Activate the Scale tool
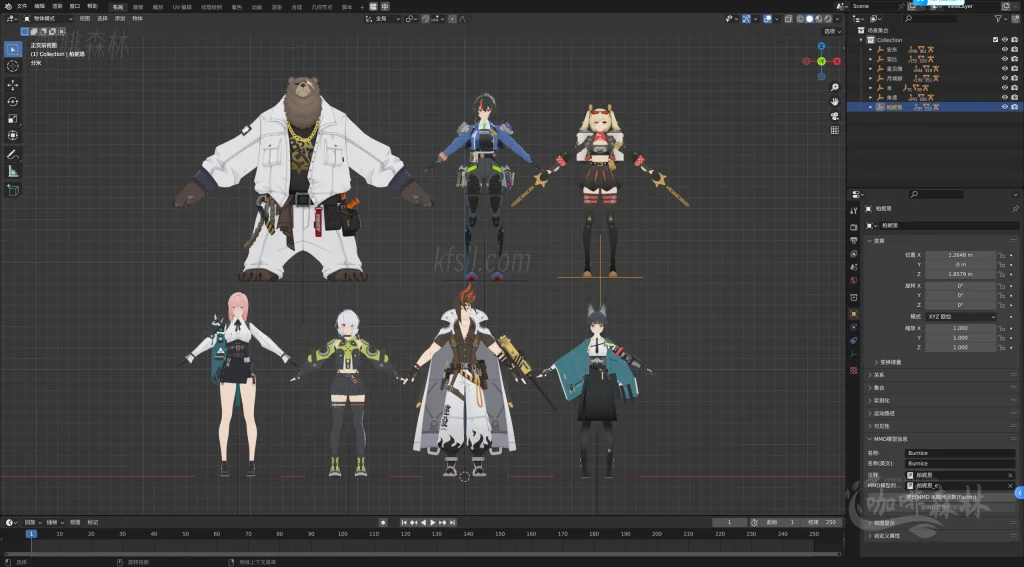 (x=12, y=118)
